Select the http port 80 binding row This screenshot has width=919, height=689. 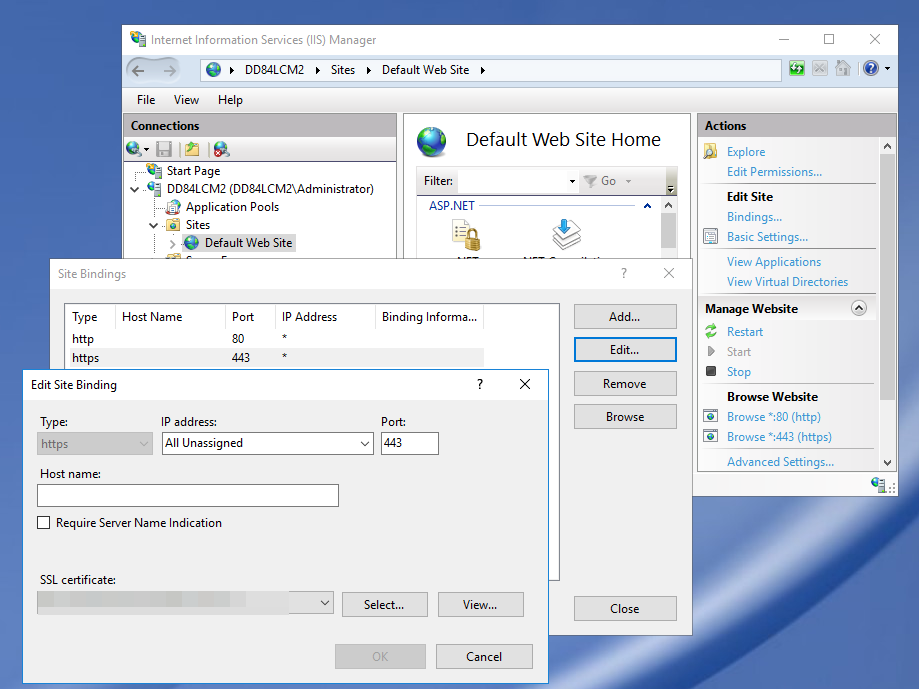[x=277, y=339]
